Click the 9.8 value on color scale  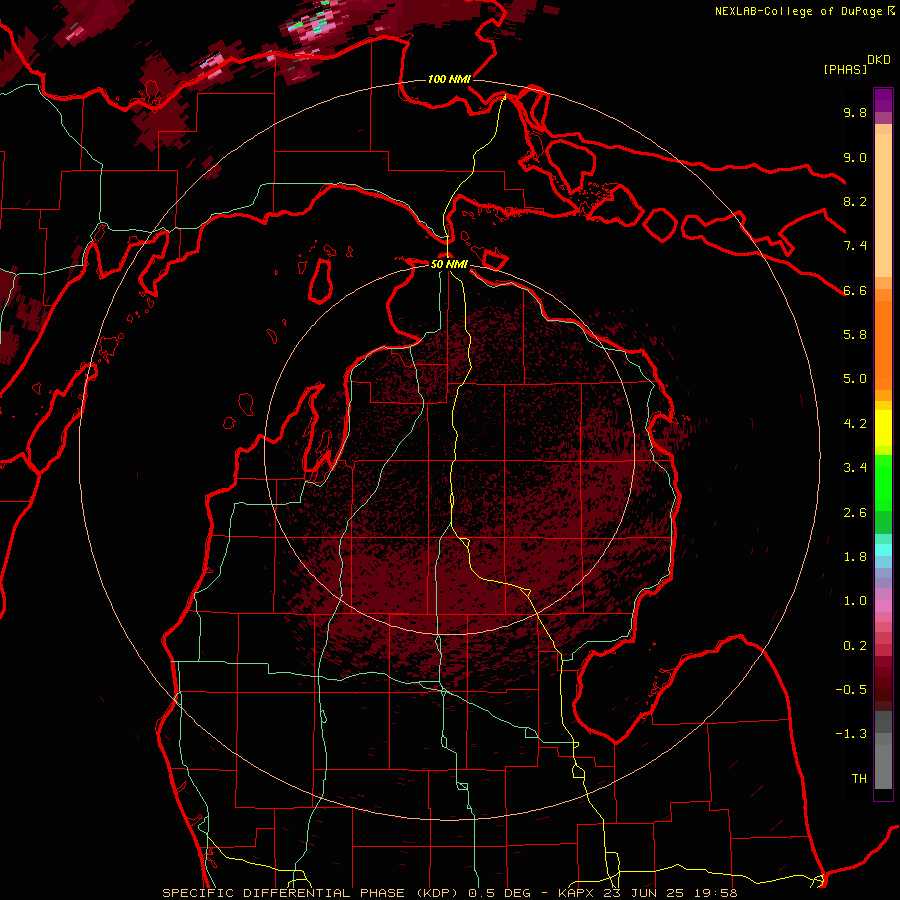tap(855, 112)
